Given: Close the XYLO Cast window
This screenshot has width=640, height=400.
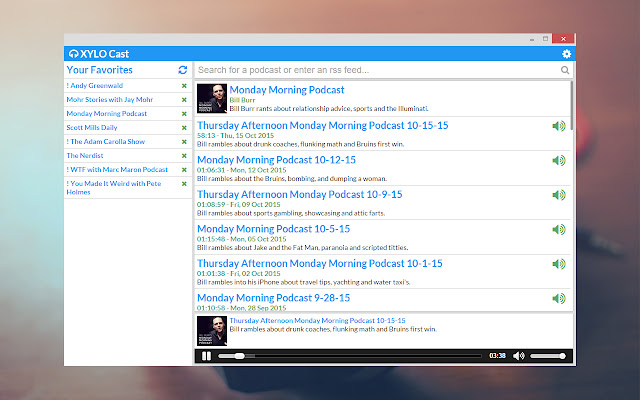Looking at the screenshot, I should click(563, 39).
